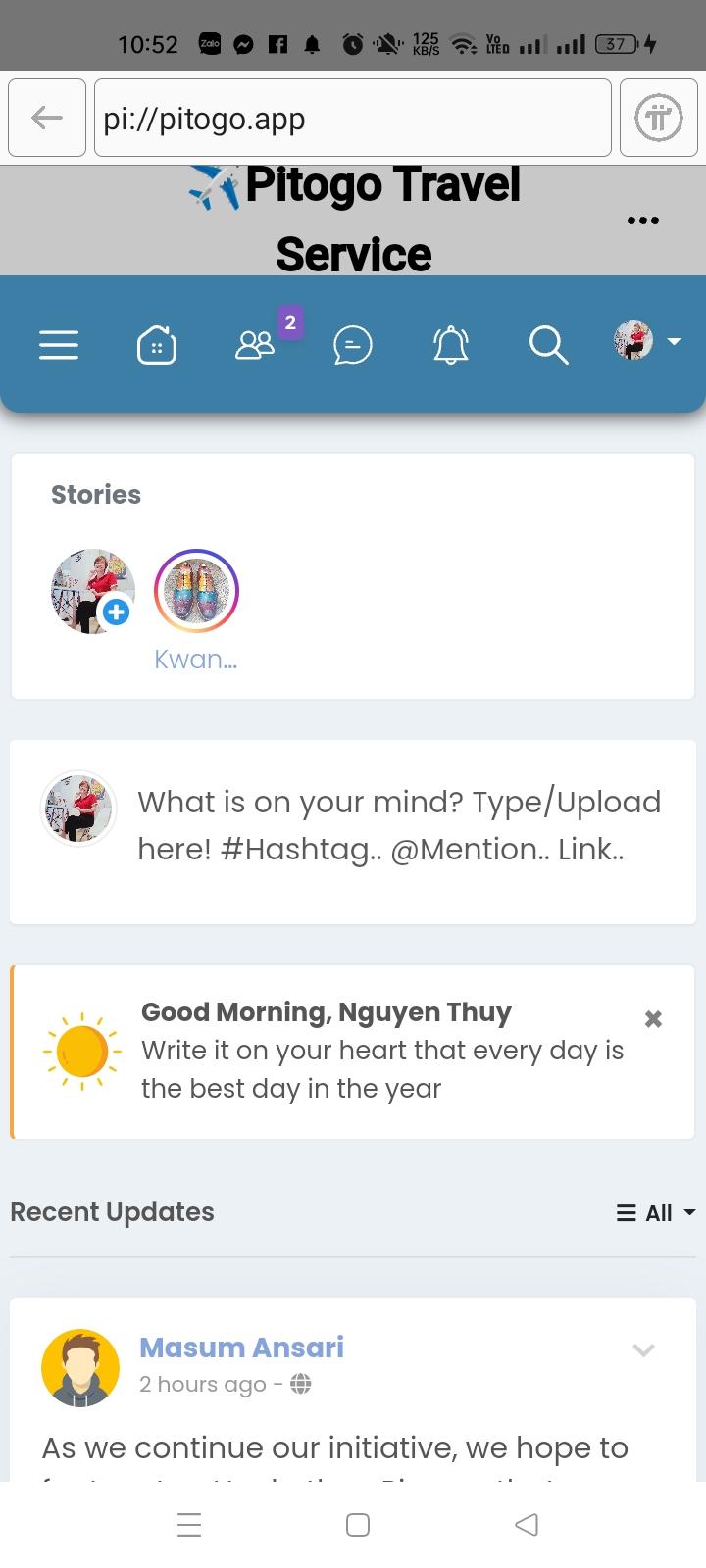Tap Masum Ansari's avatar picture

click(x=80, y=1367)
